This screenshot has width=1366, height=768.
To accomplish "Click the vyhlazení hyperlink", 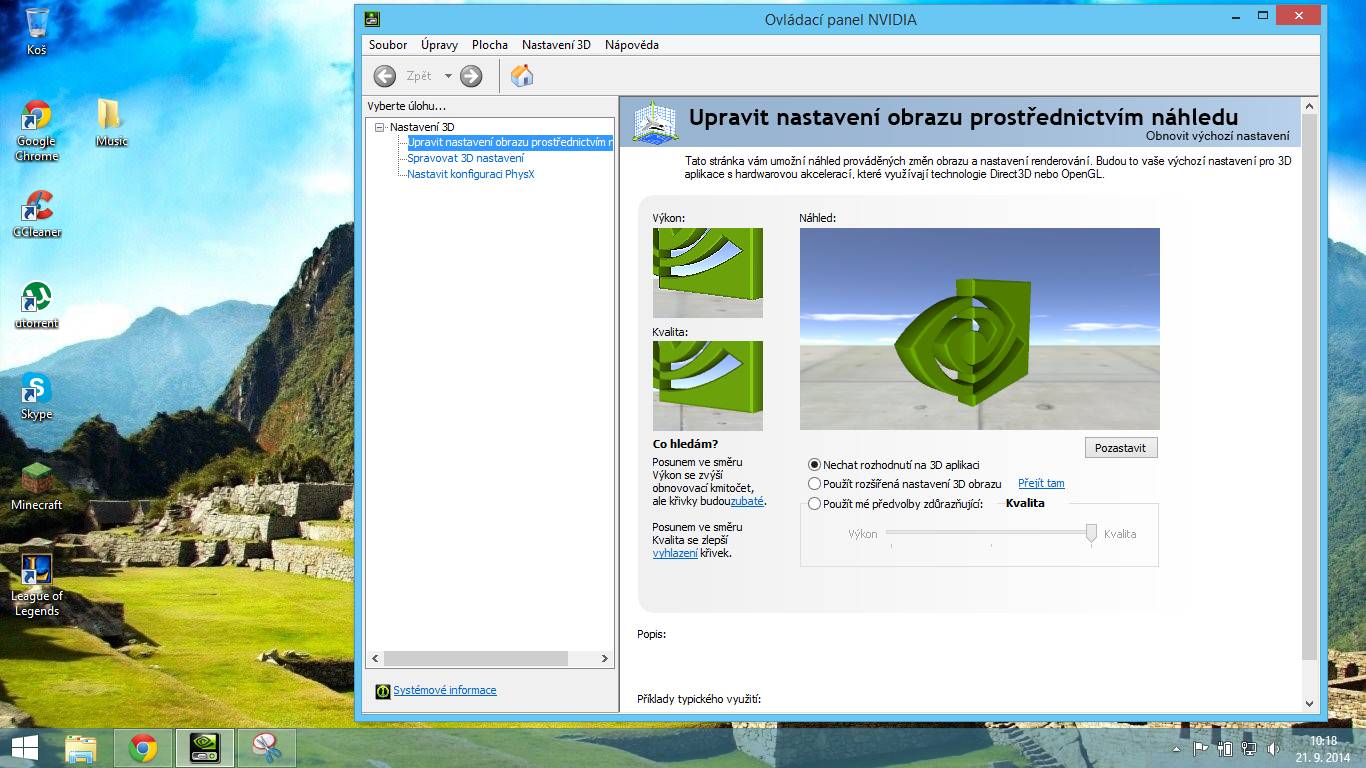I will pyautogui.click(x=675, y=553).
